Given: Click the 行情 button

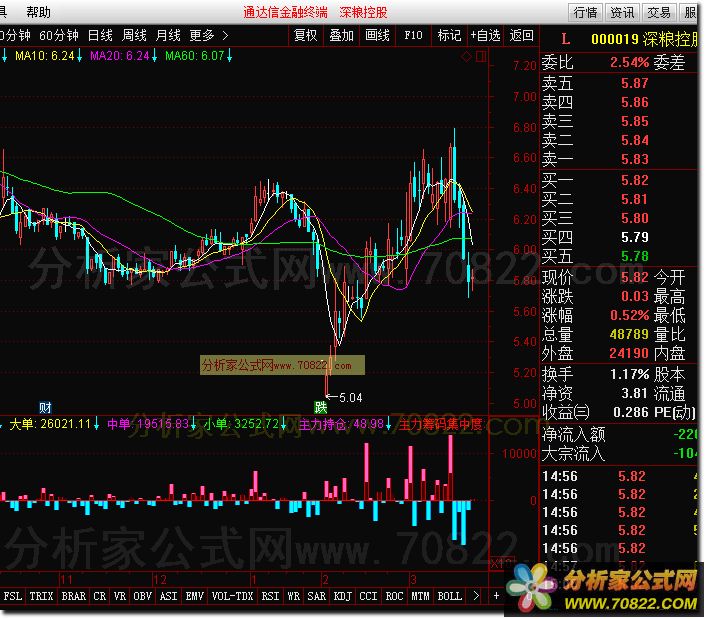Looking at the screenshot, I should (585, 12).
